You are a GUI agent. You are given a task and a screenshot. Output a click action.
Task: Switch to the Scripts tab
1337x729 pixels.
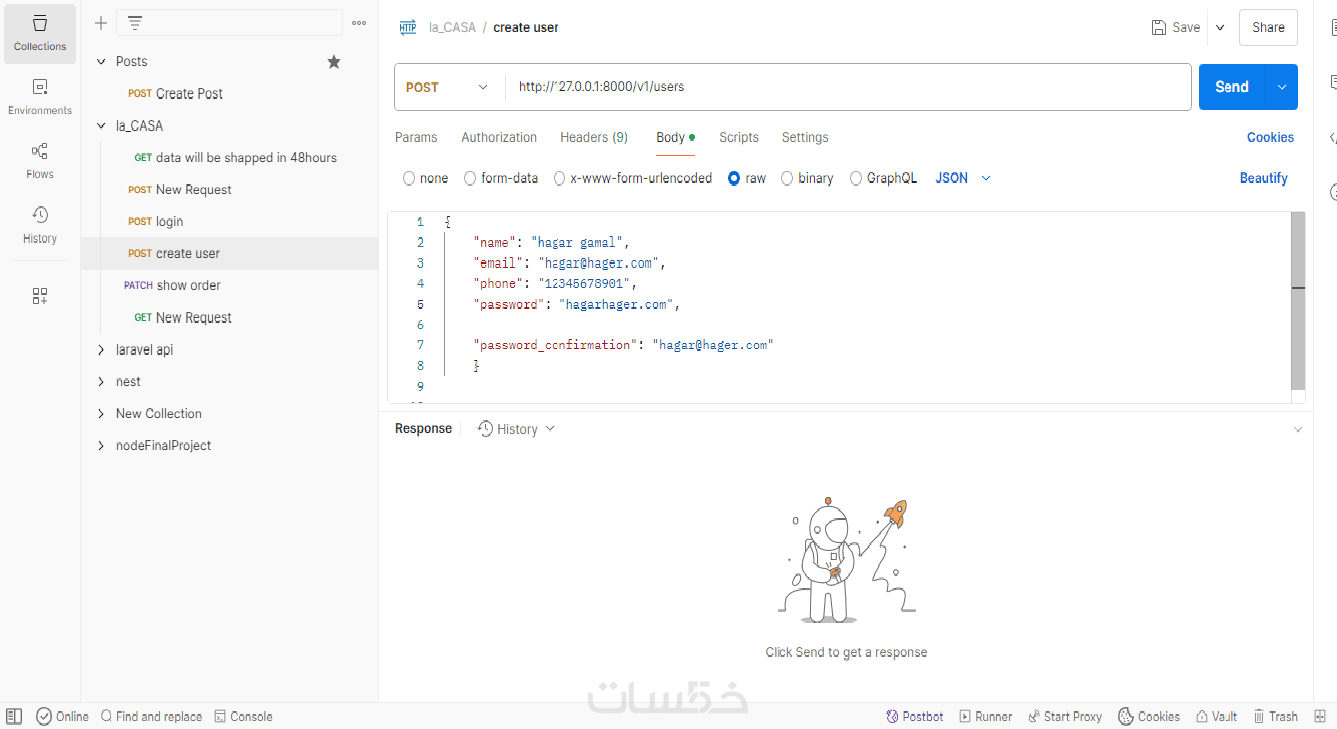click(739, 138)
